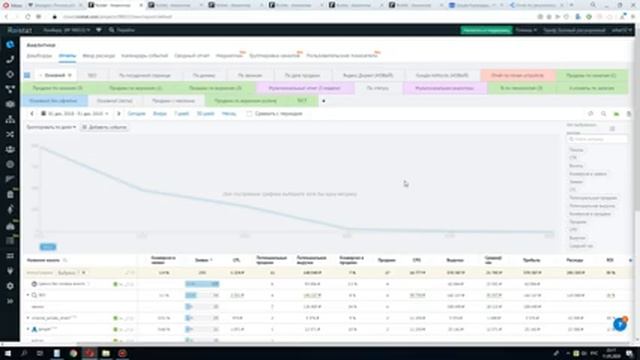Set period to 30 дней
Viewport: 640px width, 360px height.
pos(205,114)
